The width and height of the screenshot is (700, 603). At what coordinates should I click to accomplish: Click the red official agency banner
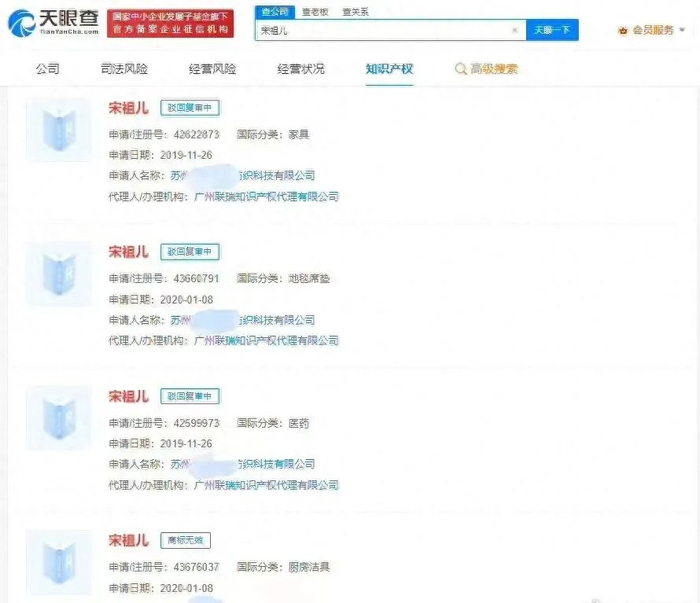(x=171, y=23)
